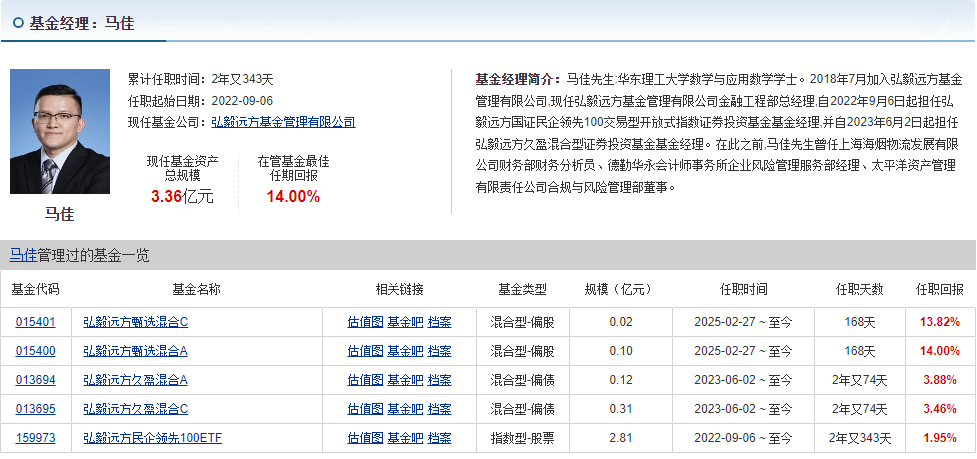This screenshot has height=459, width=977.
Task: Click the 3.88% return value
Action: [940, 380]
